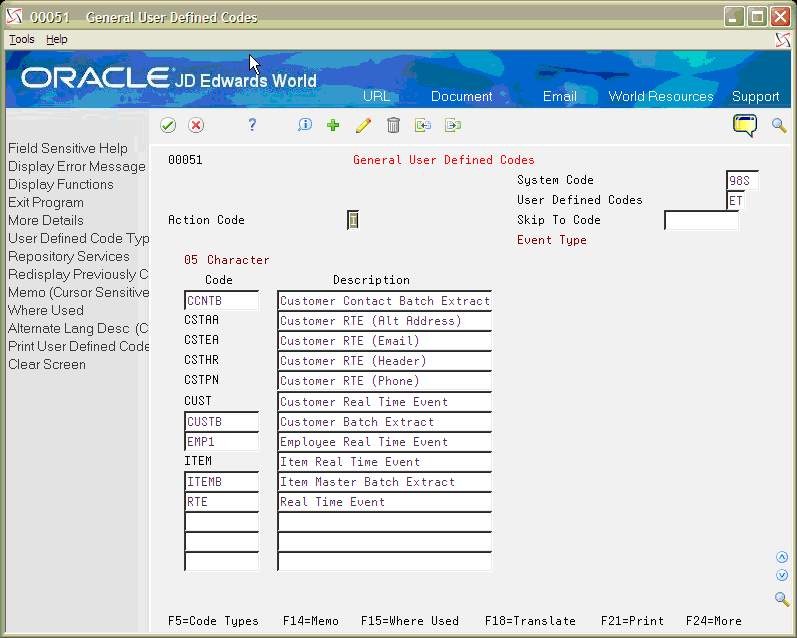Click Customer Contact Batch Extract description
The image size is (797, 638).
pyautogui.click(x=385, y=300)
